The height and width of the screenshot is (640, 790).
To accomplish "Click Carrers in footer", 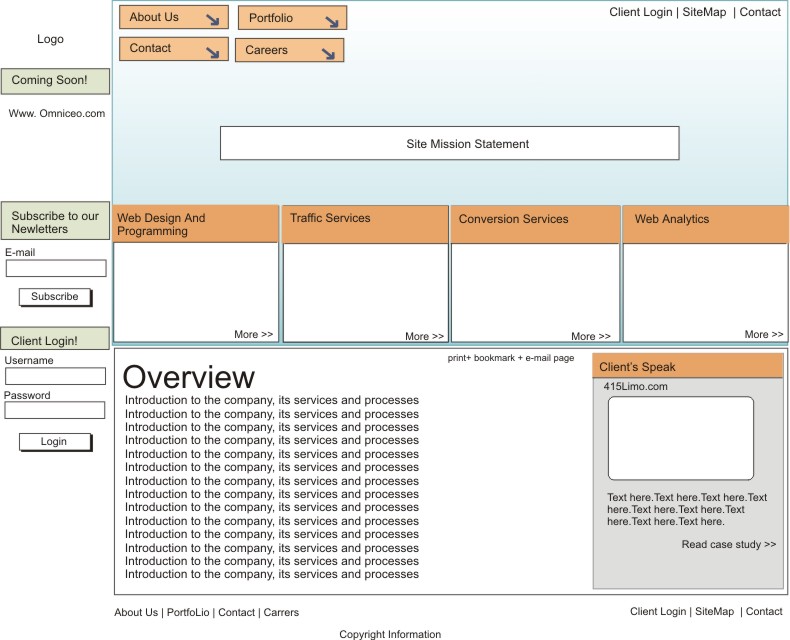I will pos(281,612).
